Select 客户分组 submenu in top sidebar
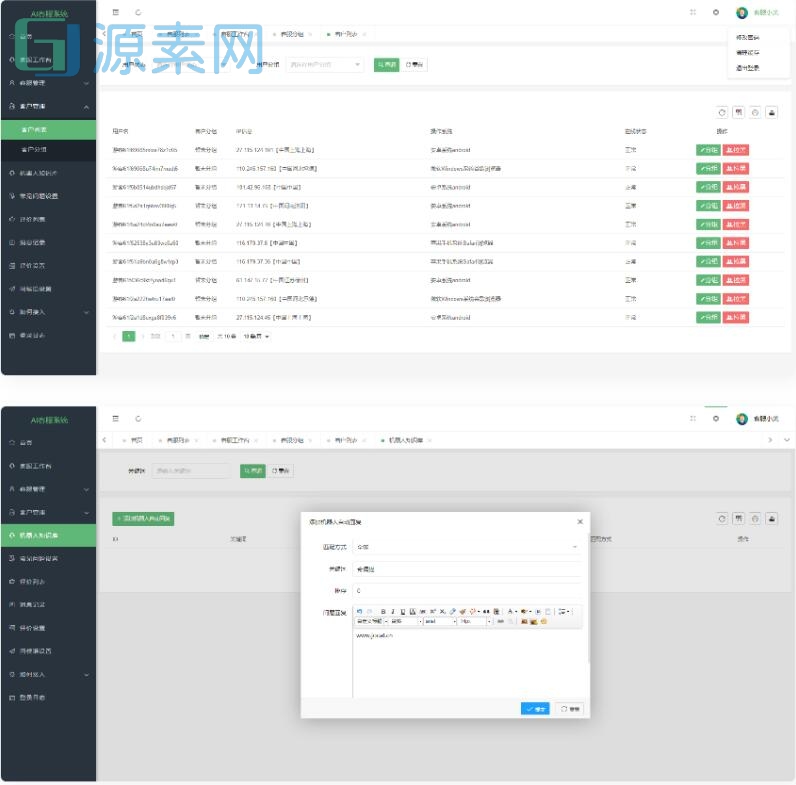 coord(48,150)
